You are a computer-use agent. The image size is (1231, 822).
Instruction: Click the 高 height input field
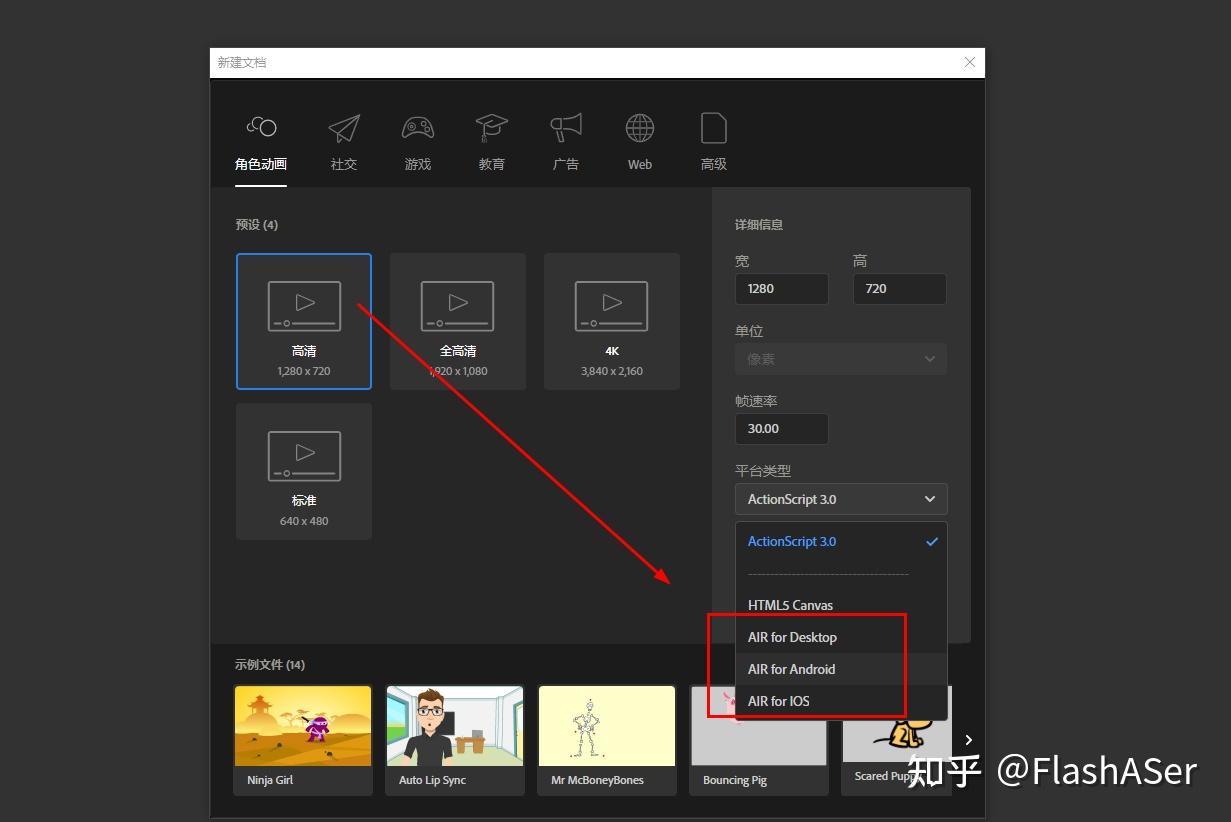(899, 289)
